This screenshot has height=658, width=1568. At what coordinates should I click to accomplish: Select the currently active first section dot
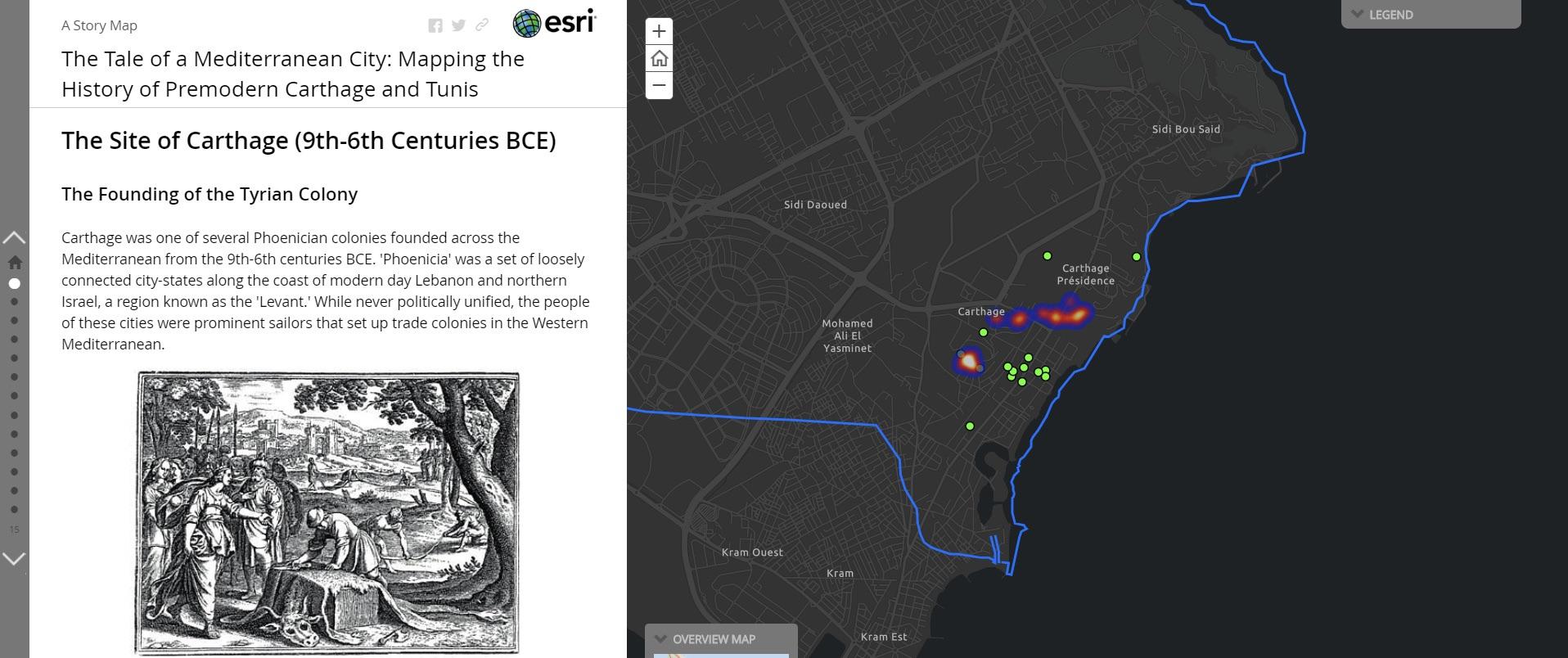click(15, 283)
